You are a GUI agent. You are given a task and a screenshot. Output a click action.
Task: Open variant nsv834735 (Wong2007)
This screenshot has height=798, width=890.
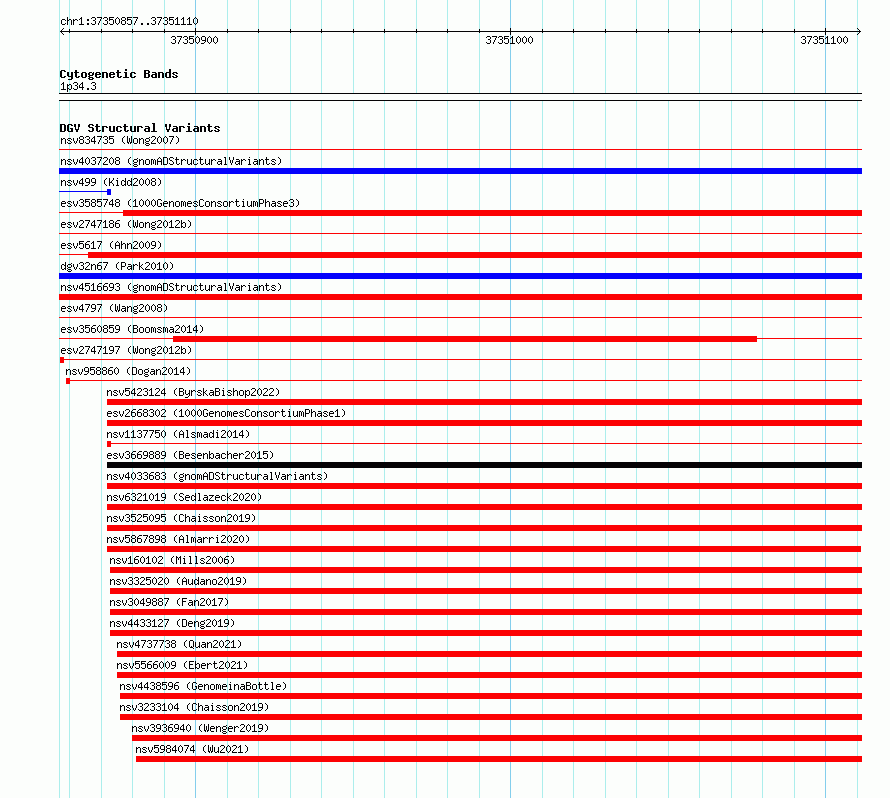120,140
